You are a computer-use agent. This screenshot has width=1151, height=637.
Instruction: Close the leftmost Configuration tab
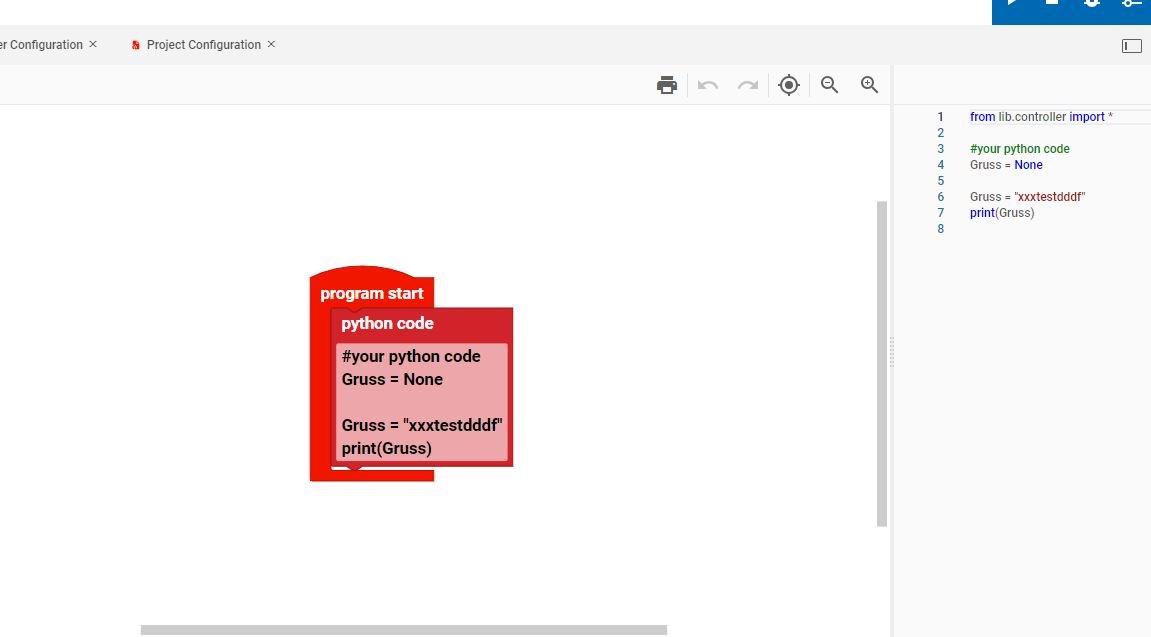[93, 44]
